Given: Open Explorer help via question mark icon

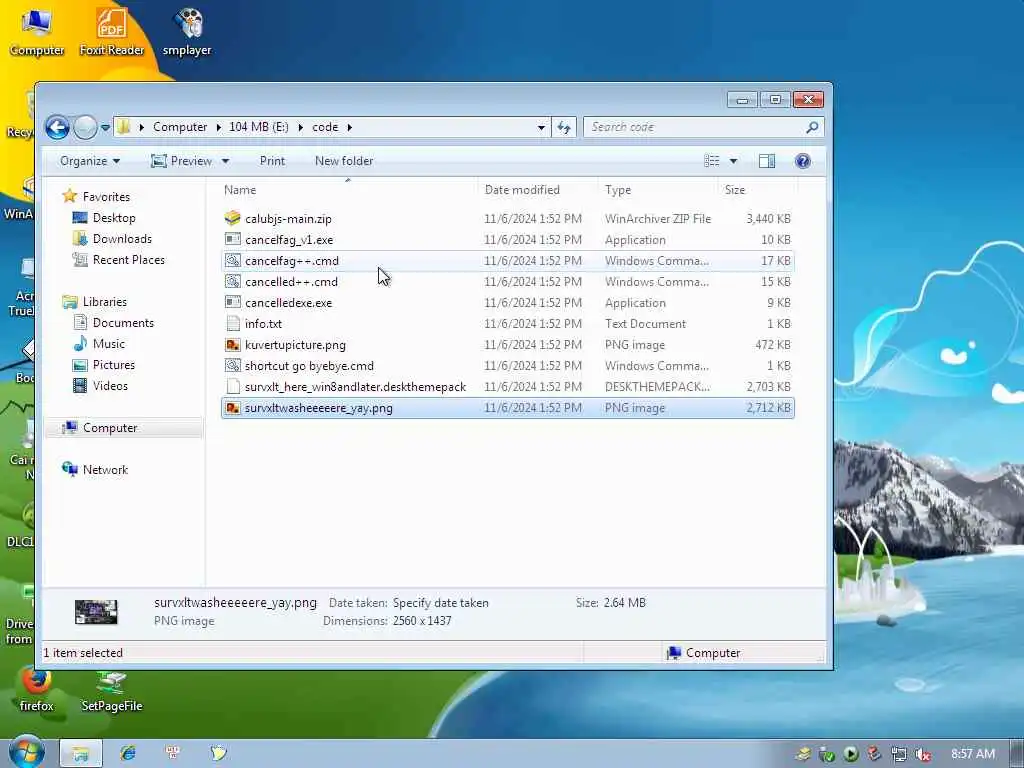Looking at the screenshot, I should coord(803,161).
